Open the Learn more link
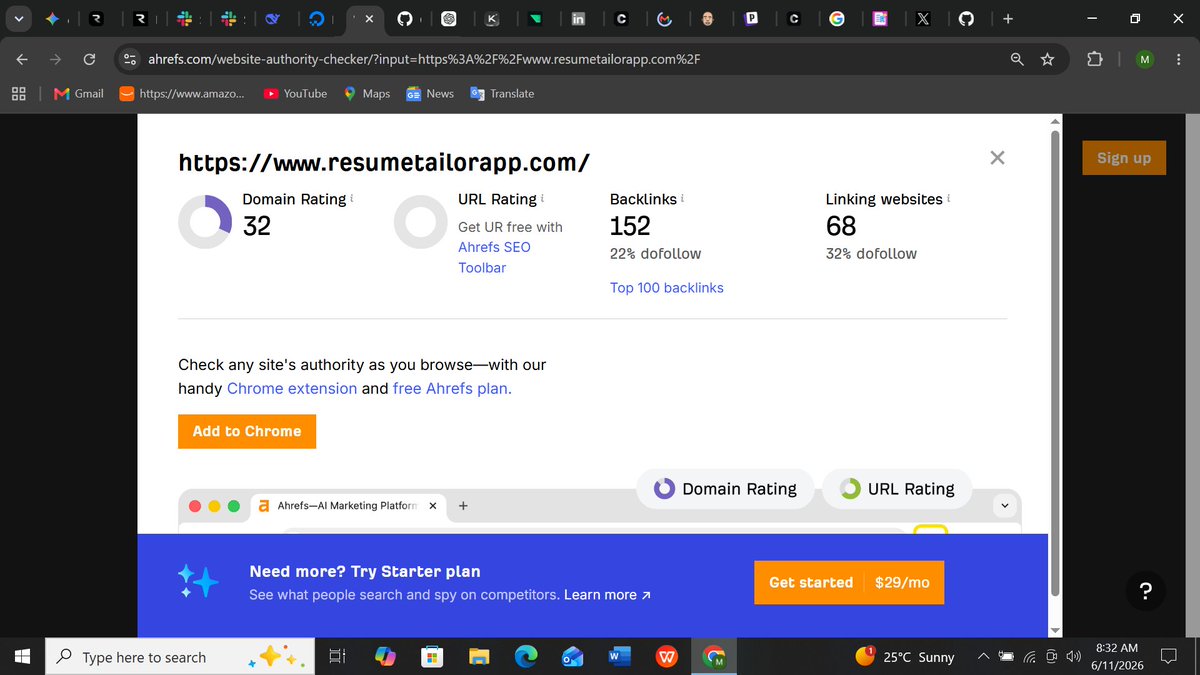 pyautogui.click(x=608, y=595)
